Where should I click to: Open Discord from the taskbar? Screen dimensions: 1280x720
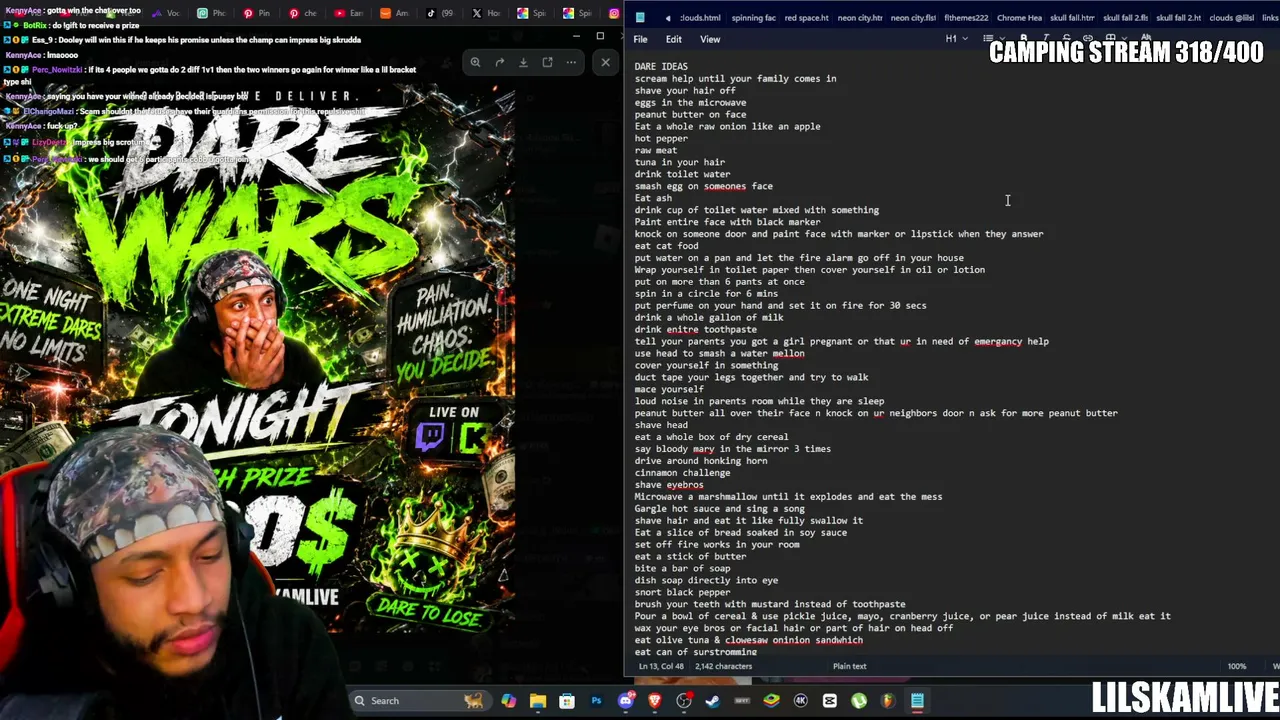pyautogui.click(x=626, y=701)
